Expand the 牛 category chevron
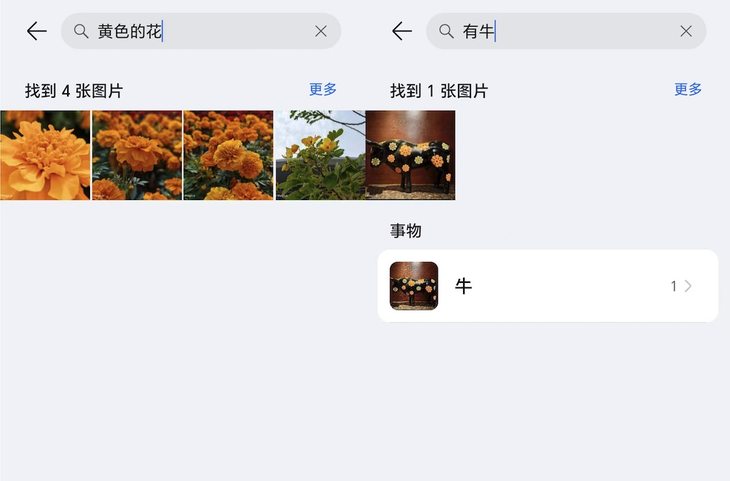Screen dimensions: 730x481 click(x=688, y=286)
